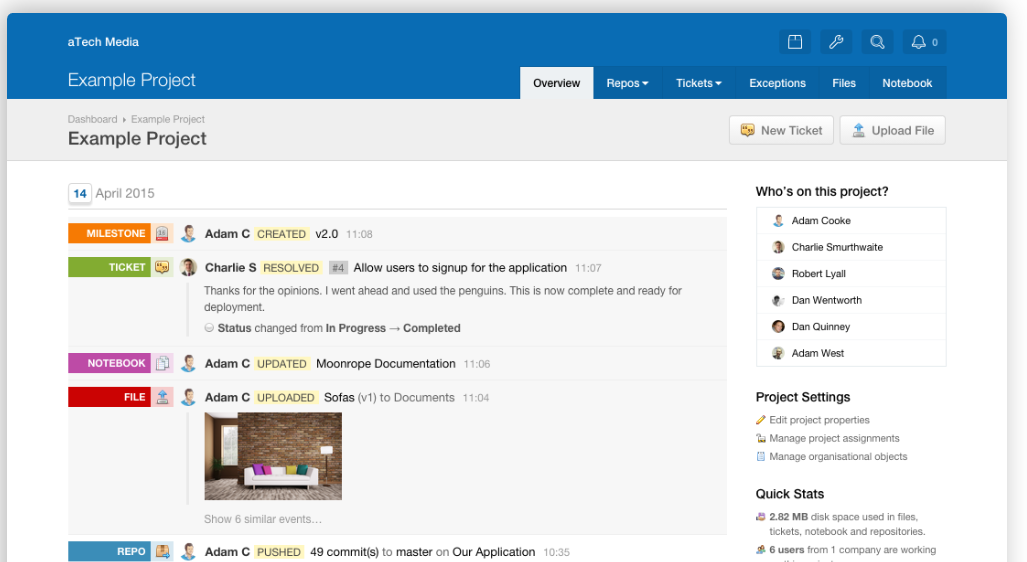The height and width of the screenshot is (562, 1027).
Task: Click icon beside Manage project assignments
Action: 760,438
